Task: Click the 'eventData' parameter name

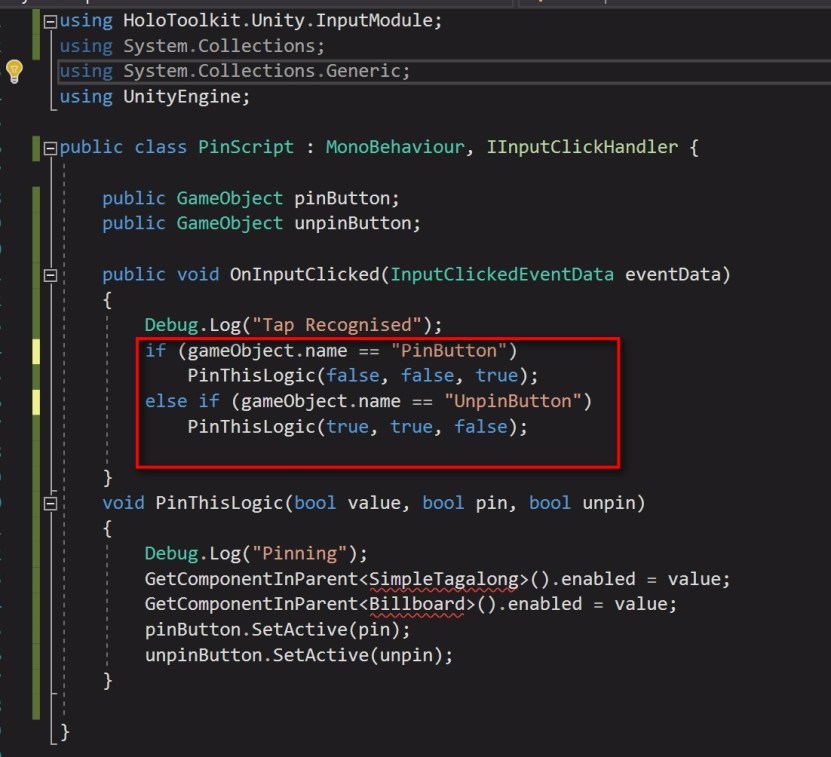Action: [x=673, y=275]
